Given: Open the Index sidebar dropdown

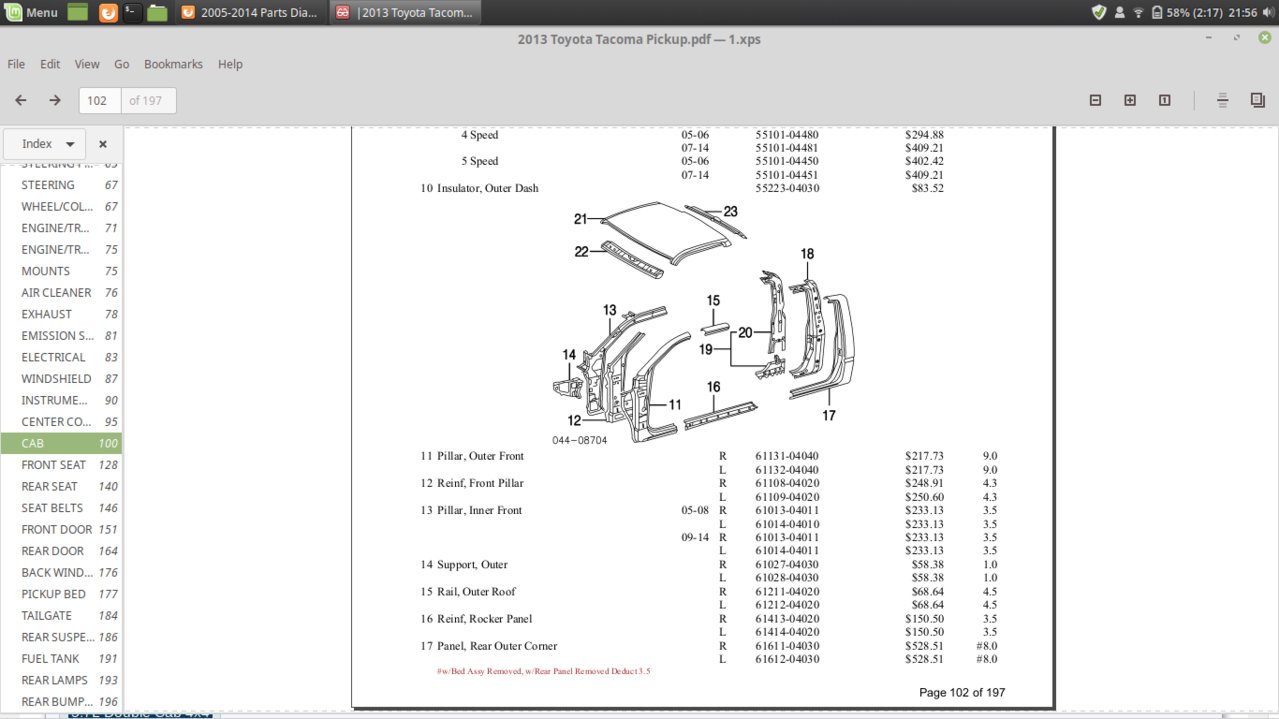Looking at the screenshot, I should (x=44, y=144).
